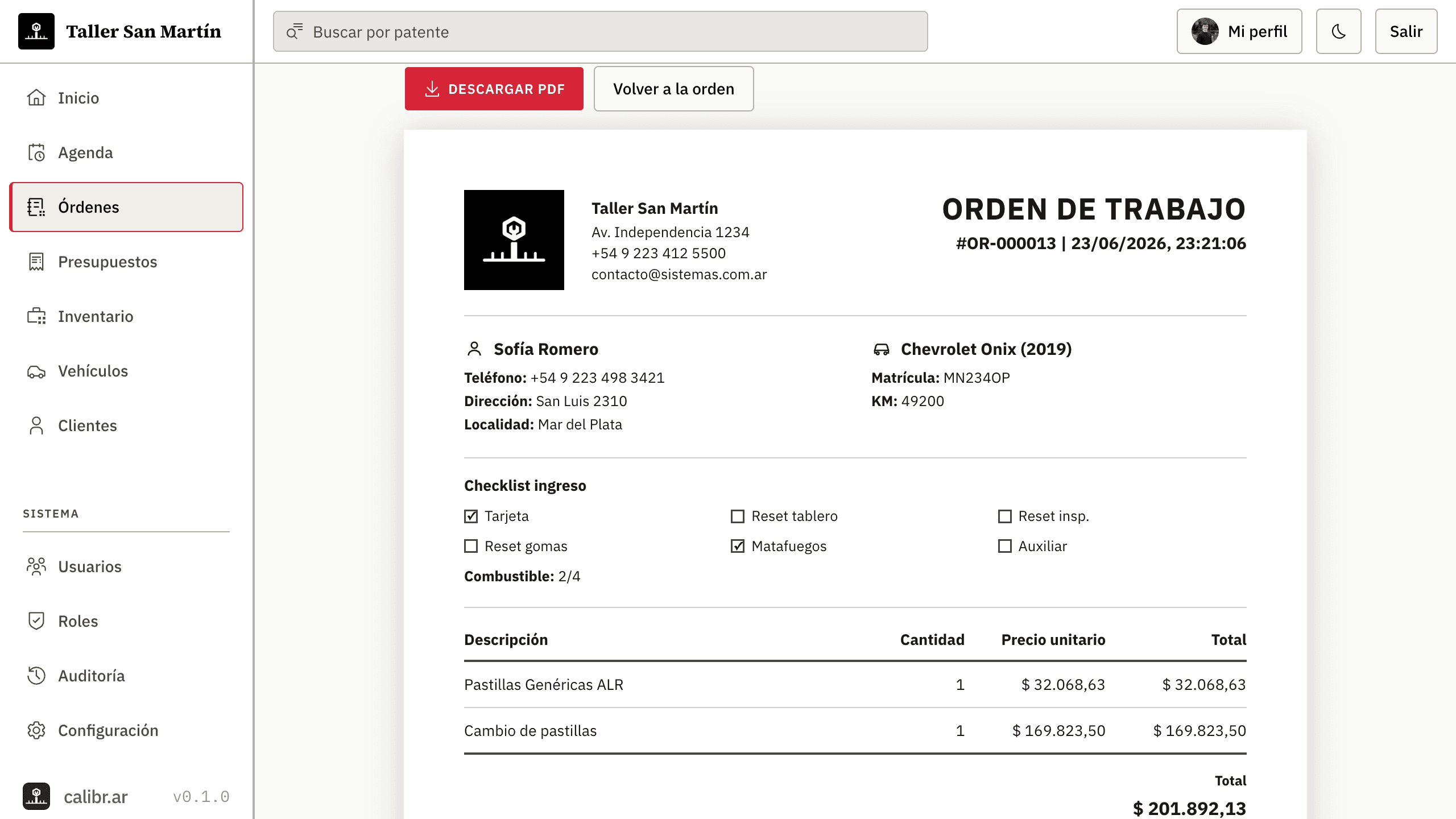Click the total amount $ 201.892,13

(x=1189, y=808)
